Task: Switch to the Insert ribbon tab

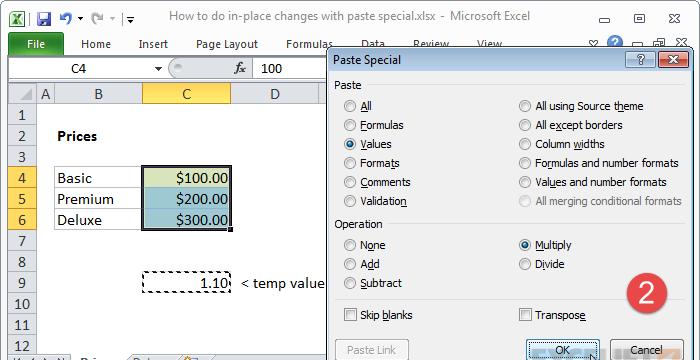Action: [x=153, y=44]
